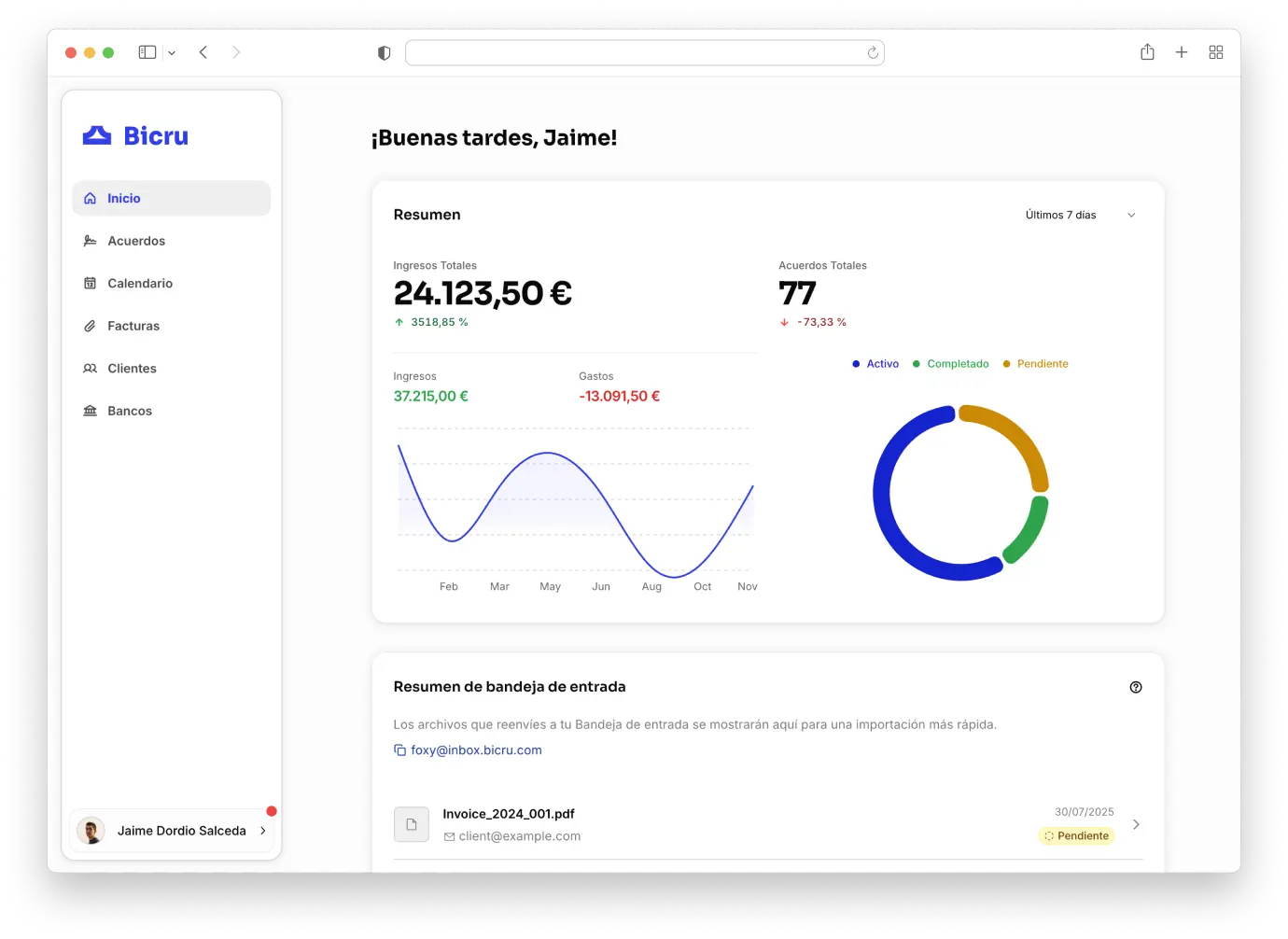This screenshot has height=939, width=1288.
Task: Click the privacy shield icon
Action: [384, 53]
